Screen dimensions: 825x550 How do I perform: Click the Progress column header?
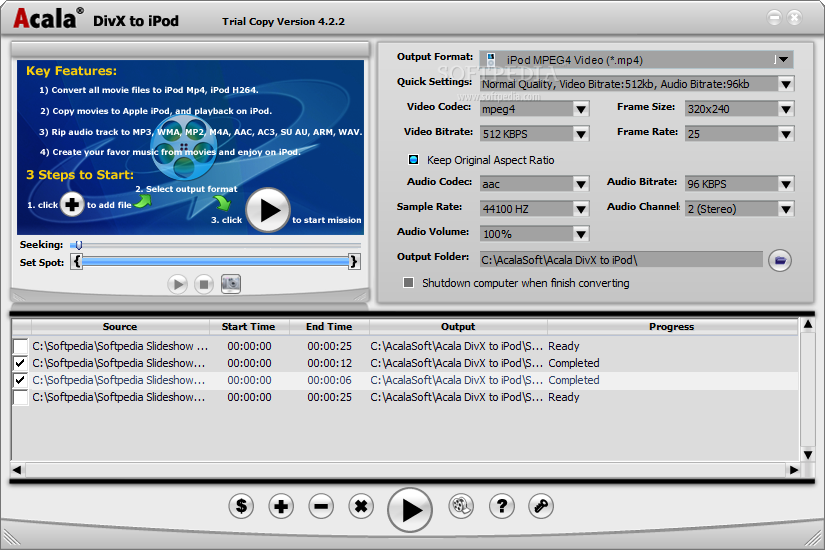[672, 327]
